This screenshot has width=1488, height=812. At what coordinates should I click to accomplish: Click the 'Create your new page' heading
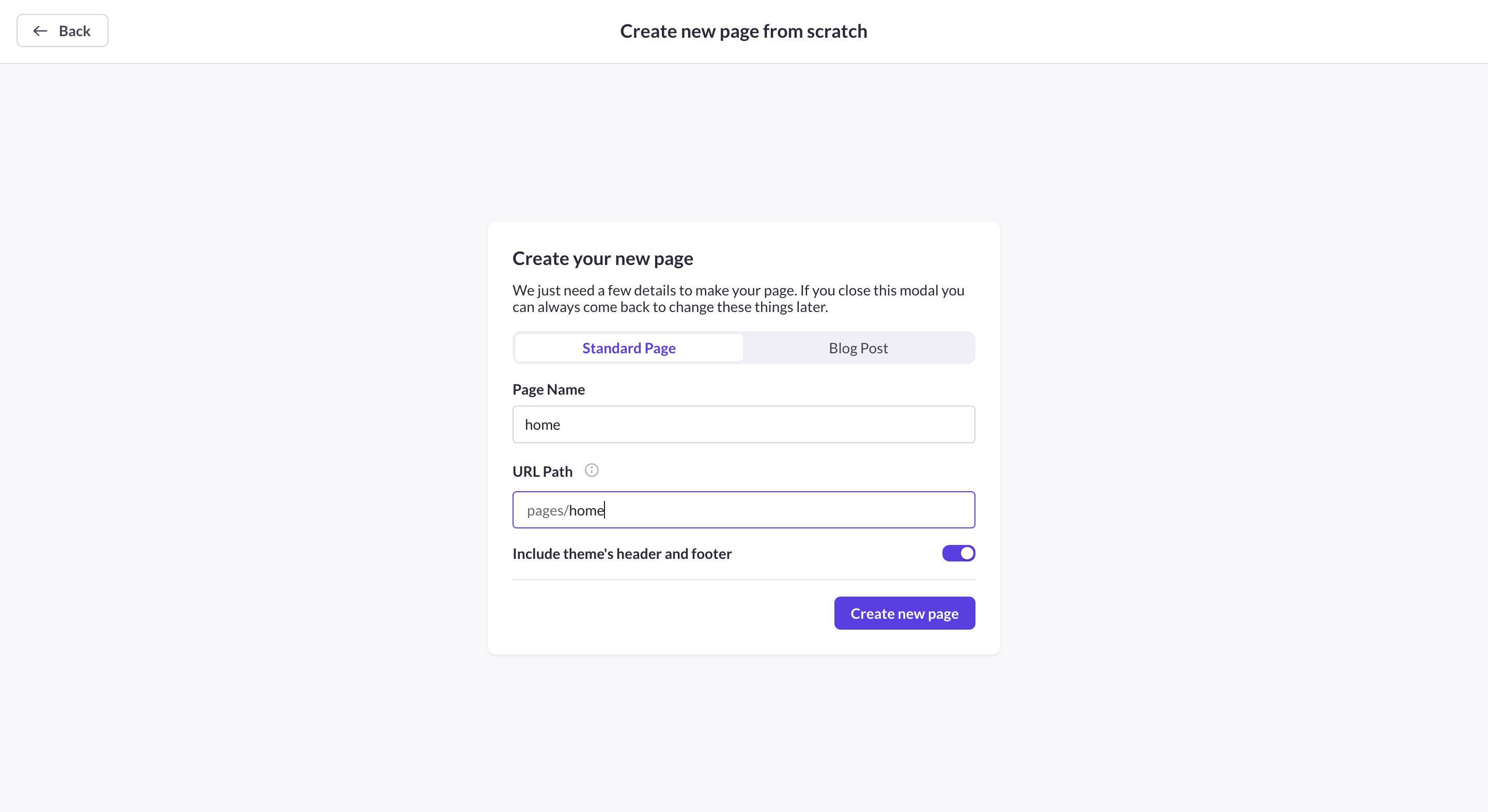pyautogui.click(x=602, y=258)
